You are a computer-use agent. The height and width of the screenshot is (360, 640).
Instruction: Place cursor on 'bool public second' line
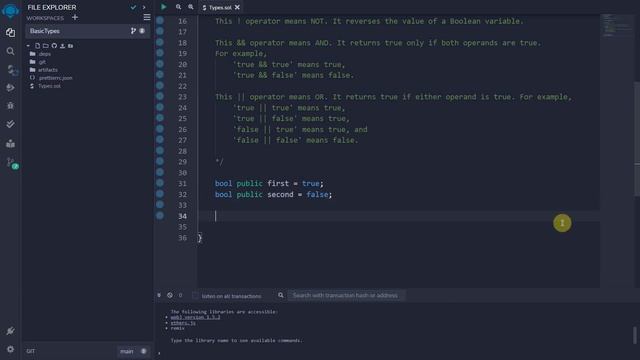click(273, 195)
